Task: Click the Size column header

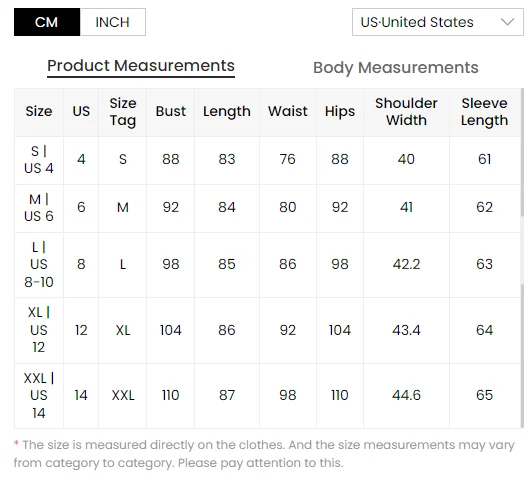Action: coord(39,111)
